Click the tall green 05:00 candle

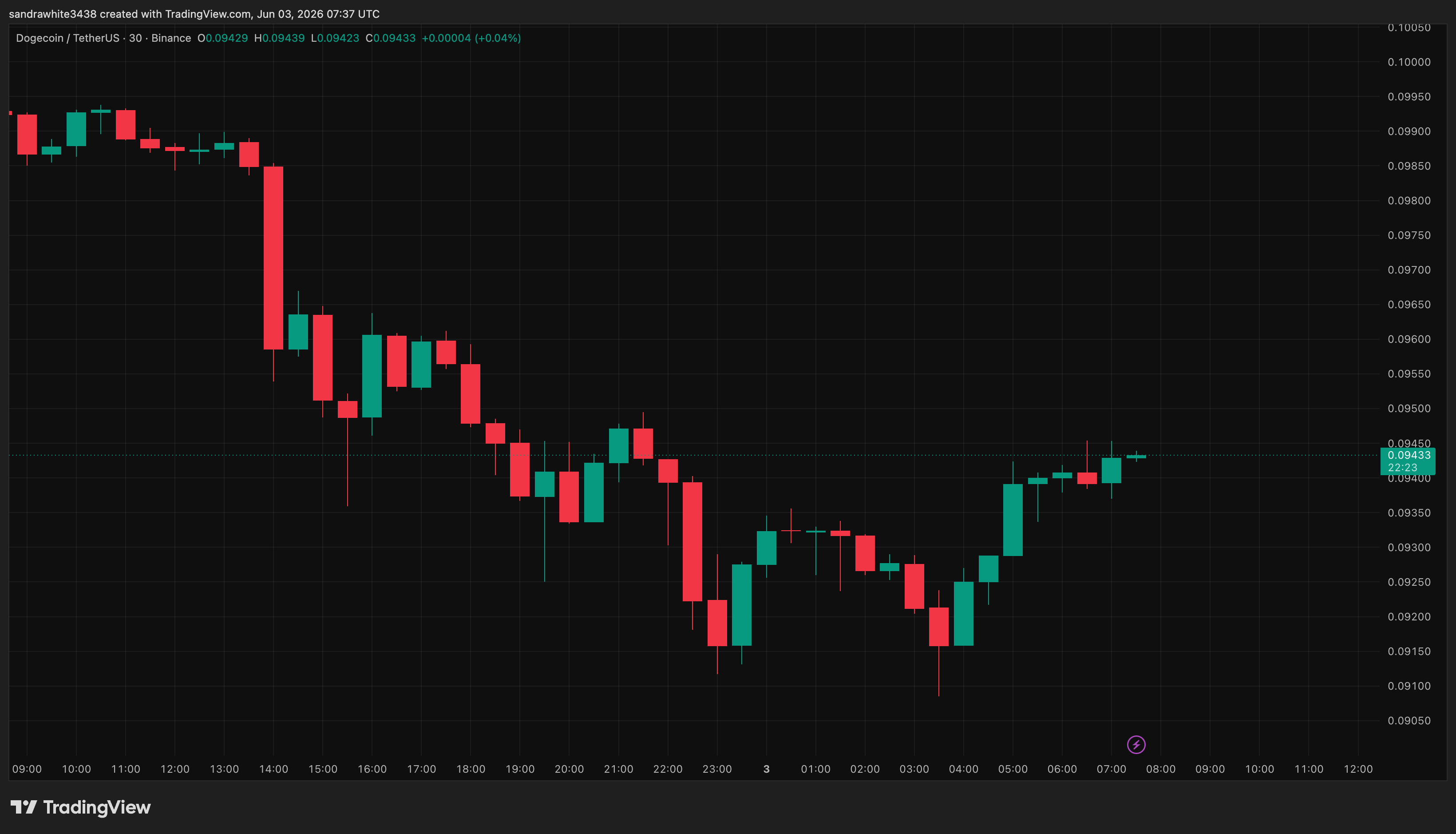[x=1013, y=520]
